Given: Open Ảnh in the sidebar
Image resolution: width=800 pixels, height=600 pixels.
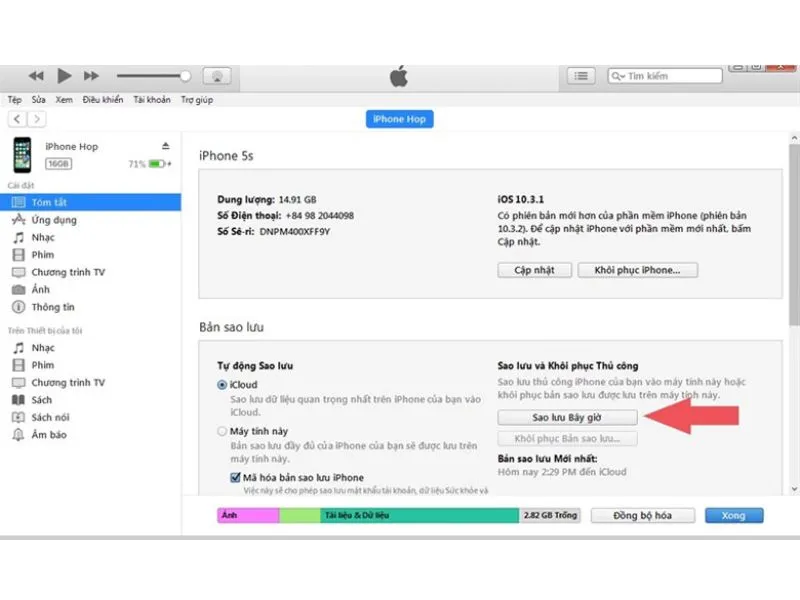Looking at the screenshot, I should (x=40, y=289).
